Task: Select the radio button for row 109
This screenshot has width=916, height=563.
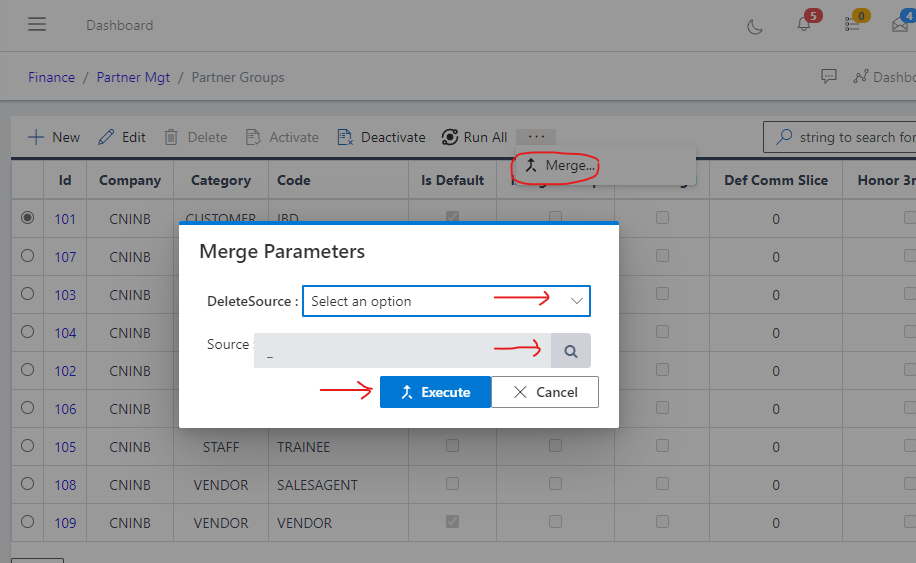Action: 27,522
